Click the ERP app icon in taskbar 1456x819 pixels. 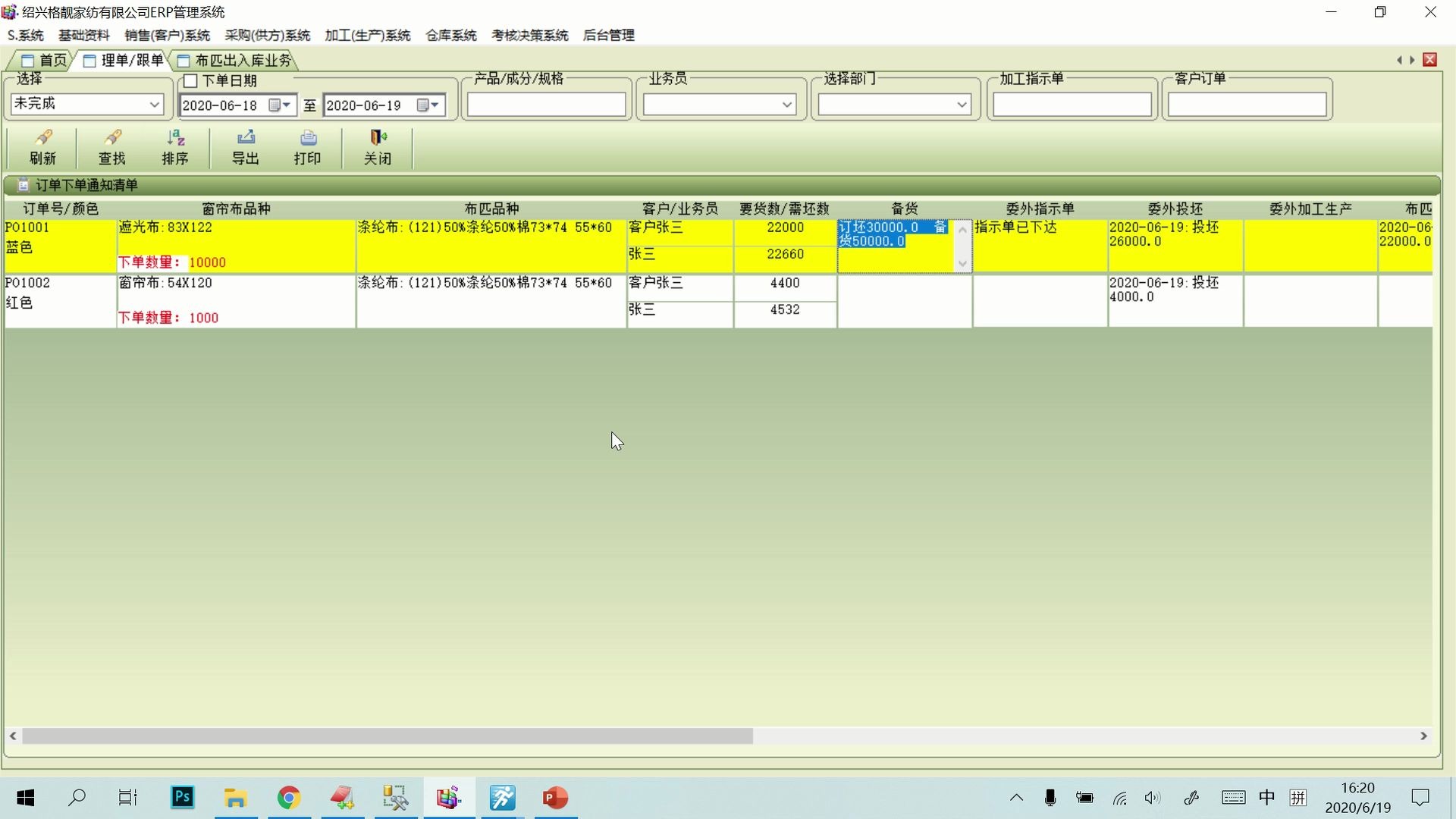[449, 798]
